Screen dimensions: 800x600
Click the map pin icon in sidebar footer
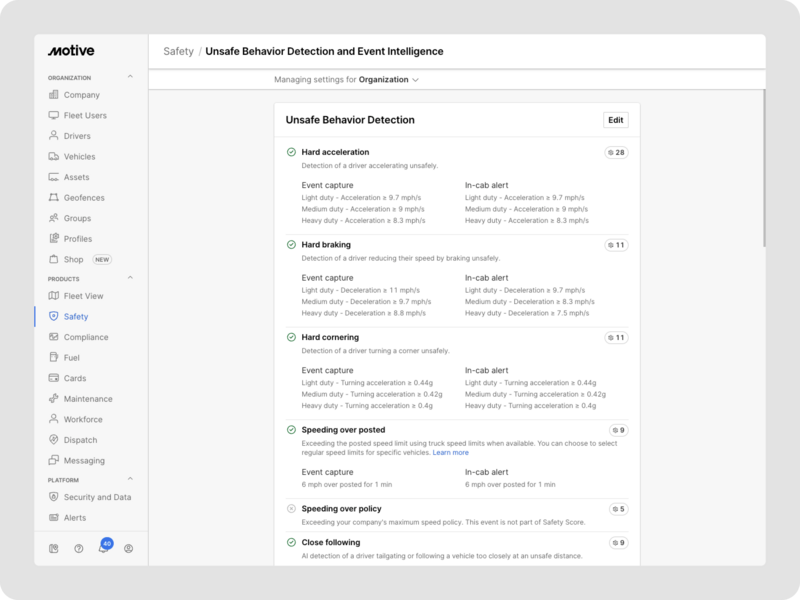coord(54,548)
